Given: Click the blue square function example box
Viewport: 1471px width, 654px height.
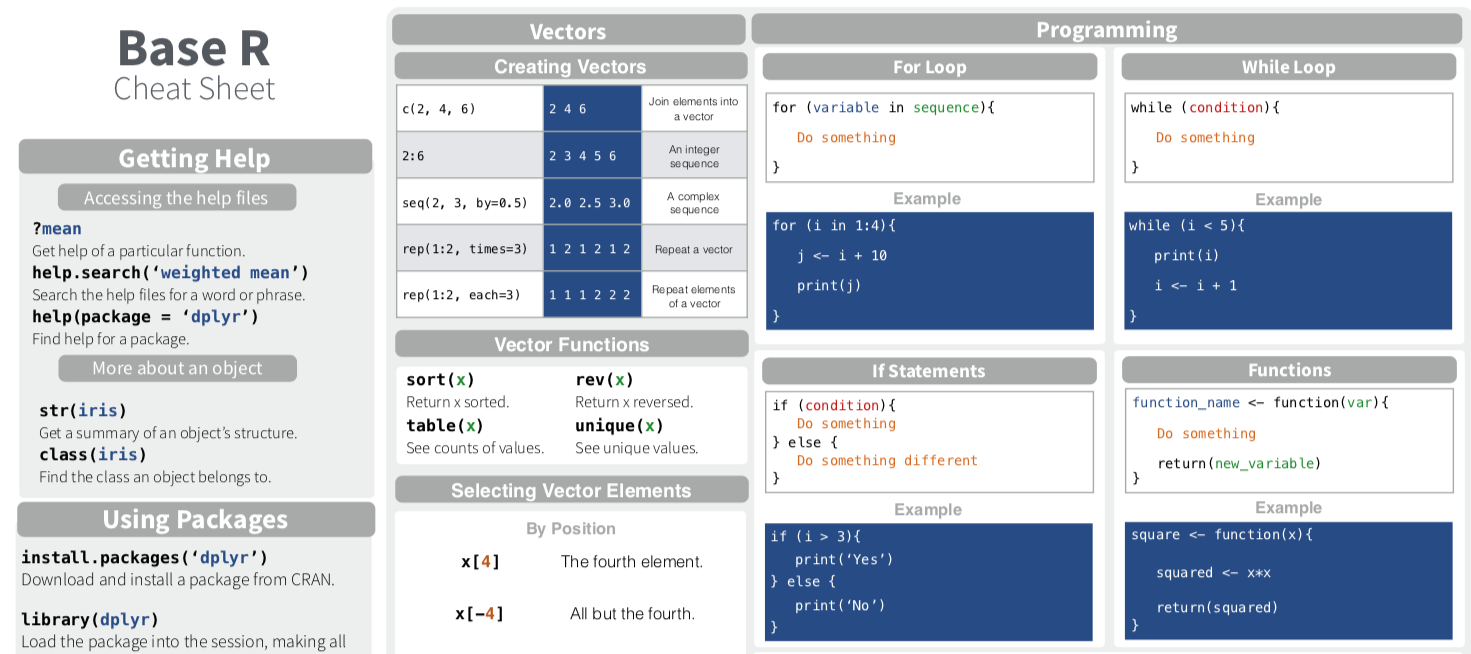Looking at the screenshot, I should [1288, 580].
